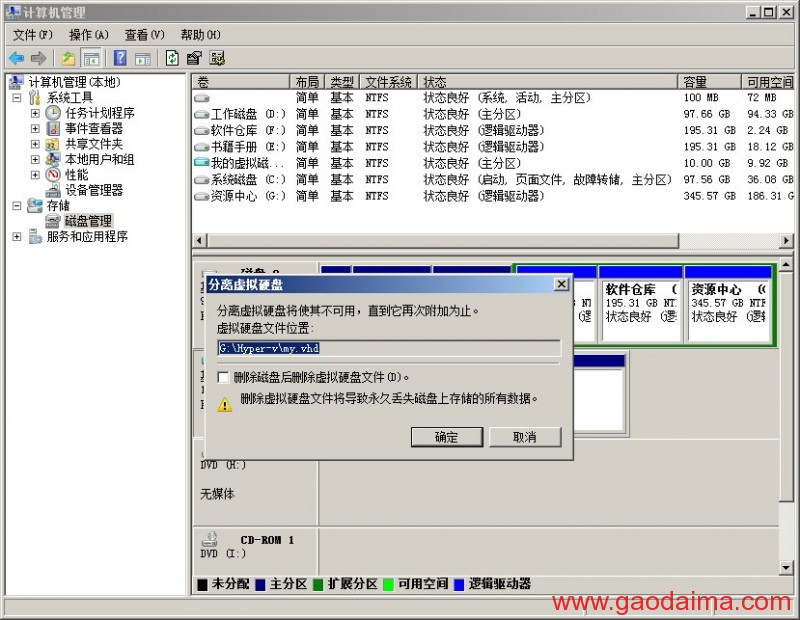Select the 事件查看器 icon in tree

53,128
